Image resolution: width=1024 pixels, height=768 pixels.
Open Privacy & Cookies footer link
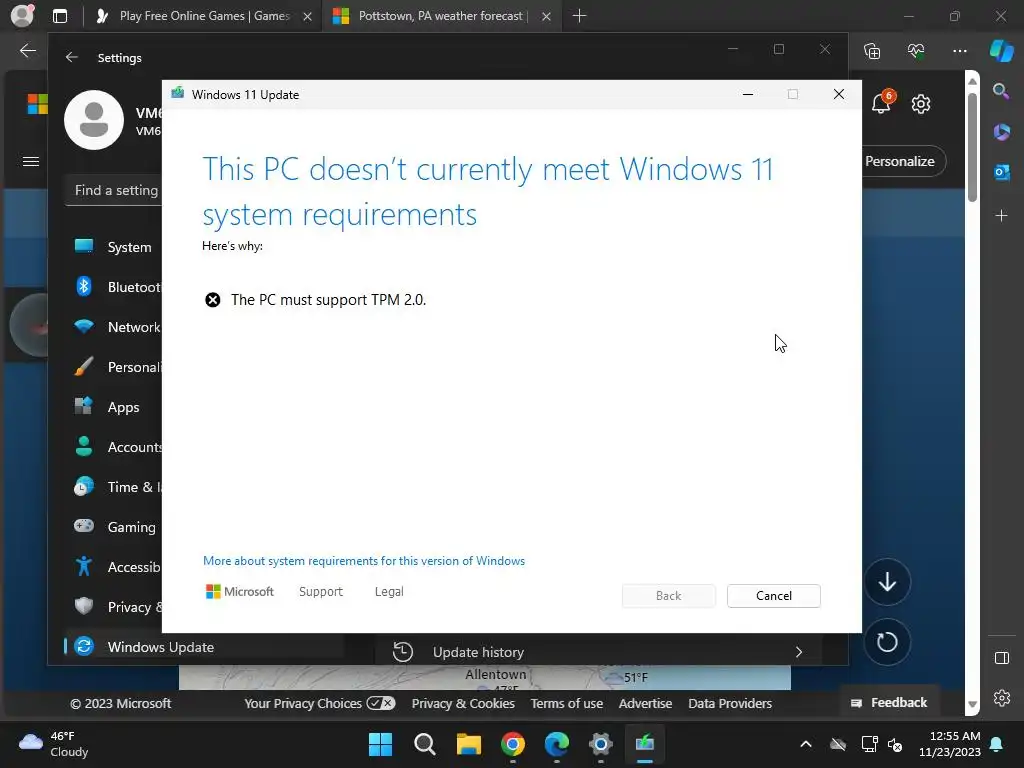[463, 703]
